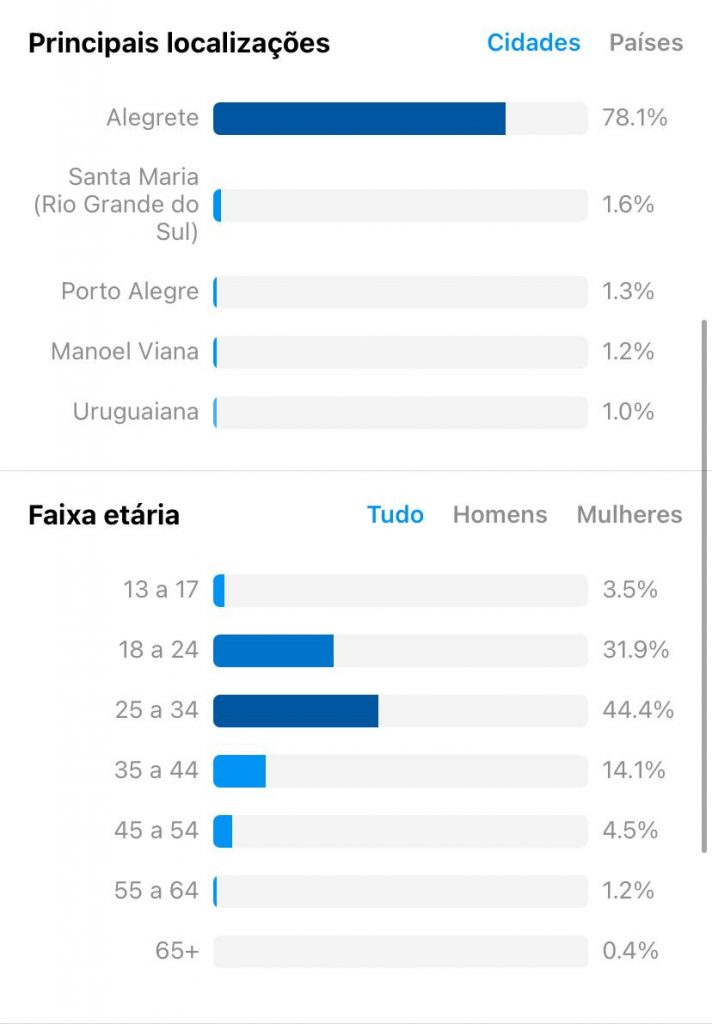Select the Tudo age filter

click(x=395, y=515)
